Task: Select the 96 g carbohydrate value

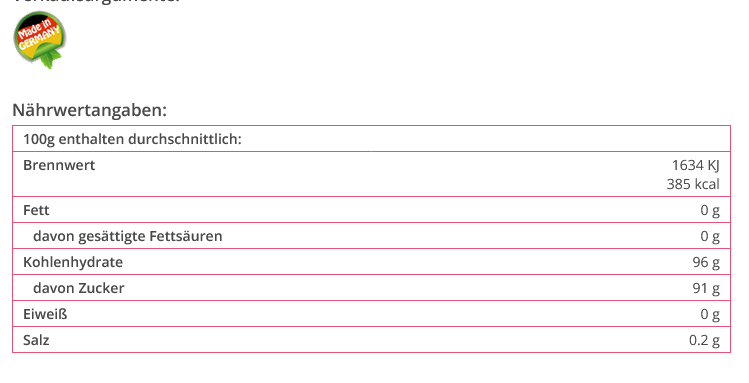Action: click(x=706, y=262)
